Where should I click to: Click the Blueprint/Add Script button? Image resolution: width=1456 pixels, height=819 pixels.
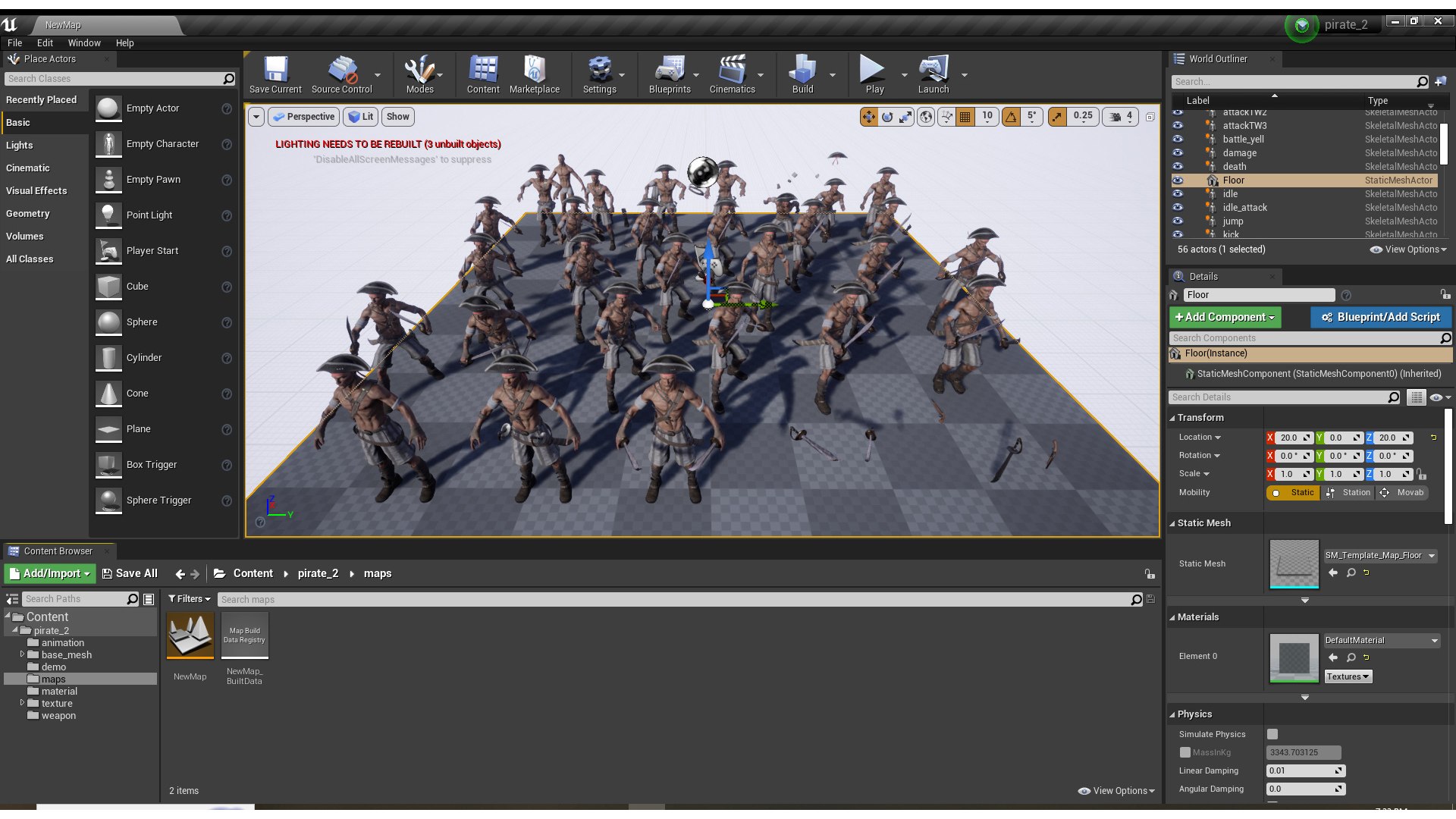click(x=1380, y=317)
